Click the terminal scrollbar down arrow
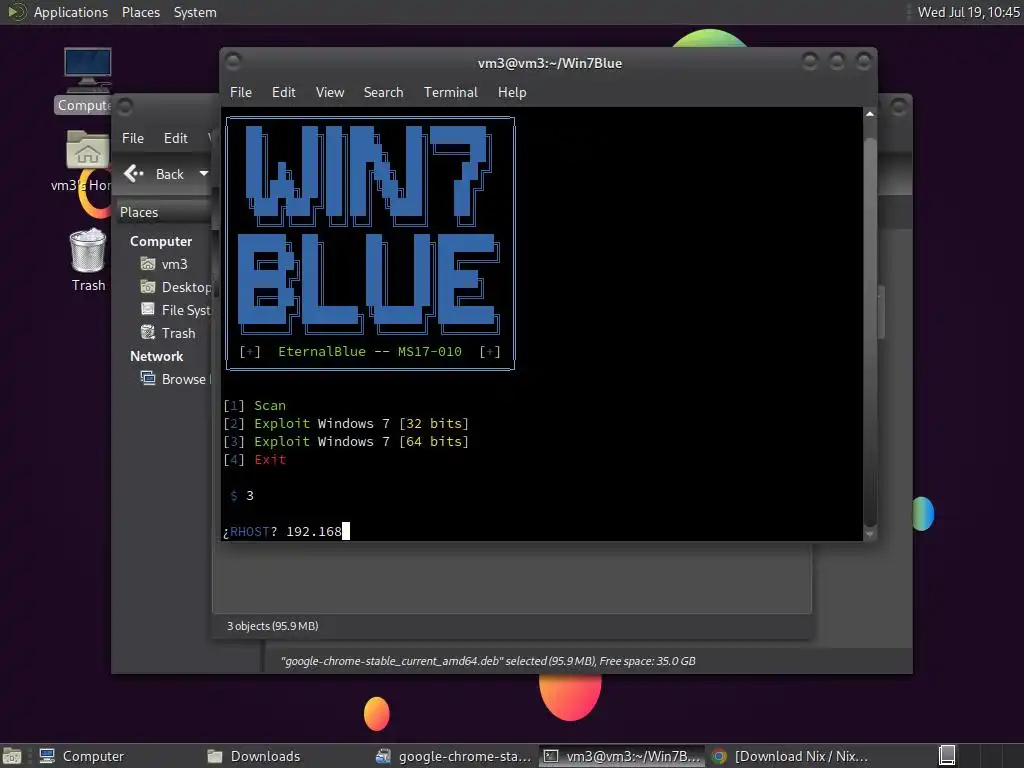 pyautogui.click(x=870, y=534)
